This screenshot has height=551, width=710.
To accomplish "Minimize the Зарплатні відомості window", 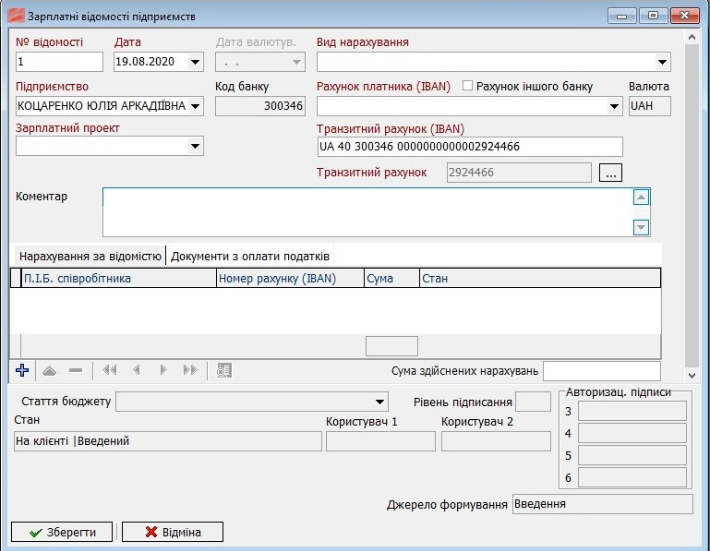I will (x=622, y=16).
